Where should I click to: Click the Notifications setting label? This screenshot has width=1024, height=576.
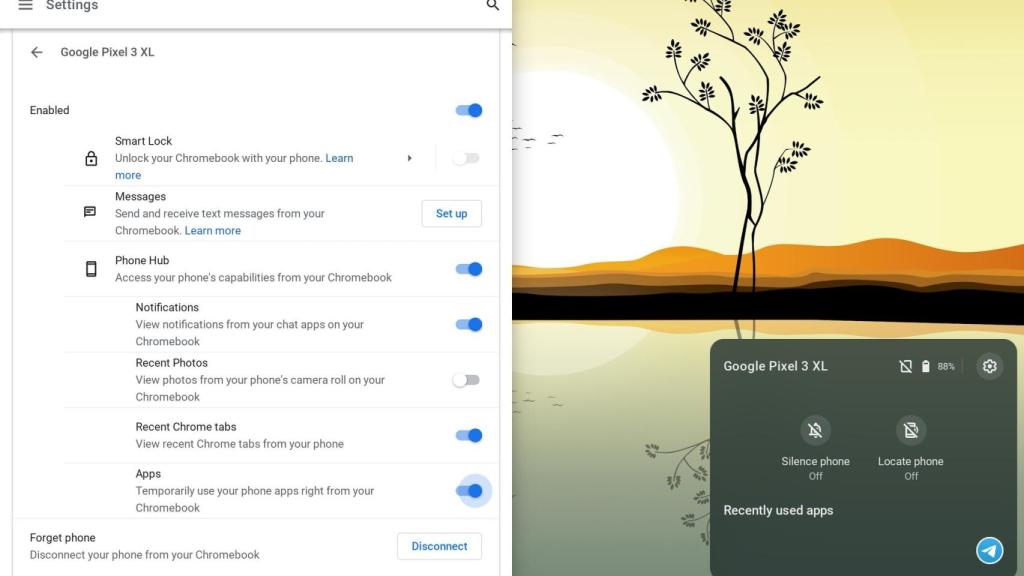pyautogui.click(x=167, y=308)
